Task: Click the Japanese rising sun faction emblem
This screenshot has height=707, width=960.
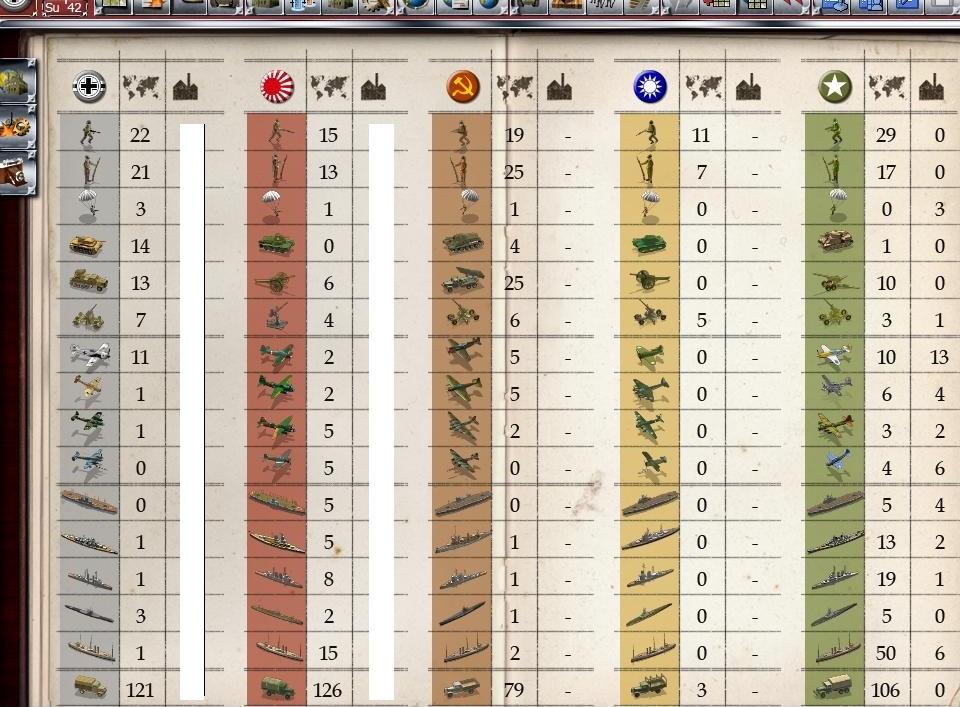Action: point(277,86)
